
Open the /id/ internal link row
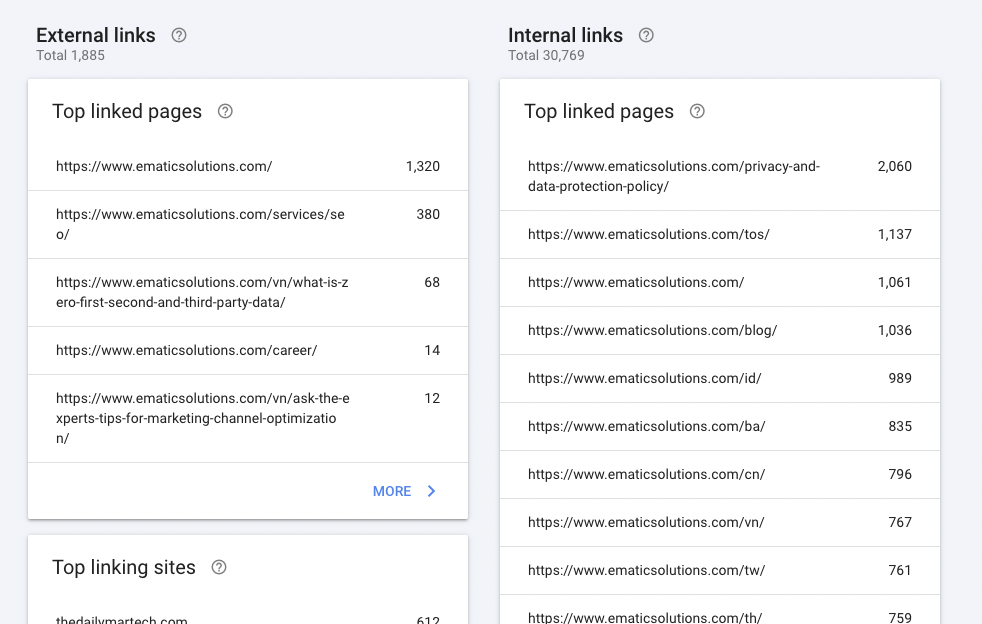(x=719, y=379)
